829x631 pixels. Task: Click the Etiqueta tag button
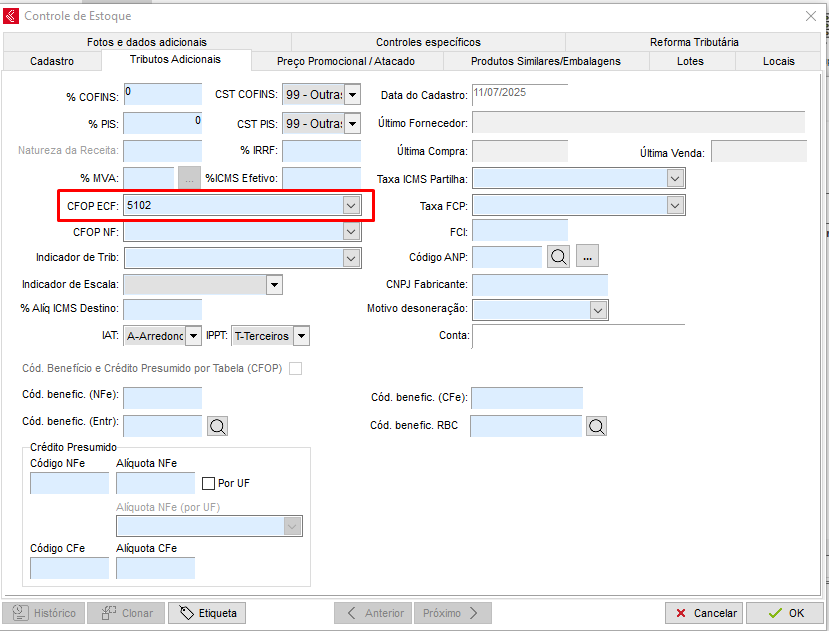pos(207,613)
